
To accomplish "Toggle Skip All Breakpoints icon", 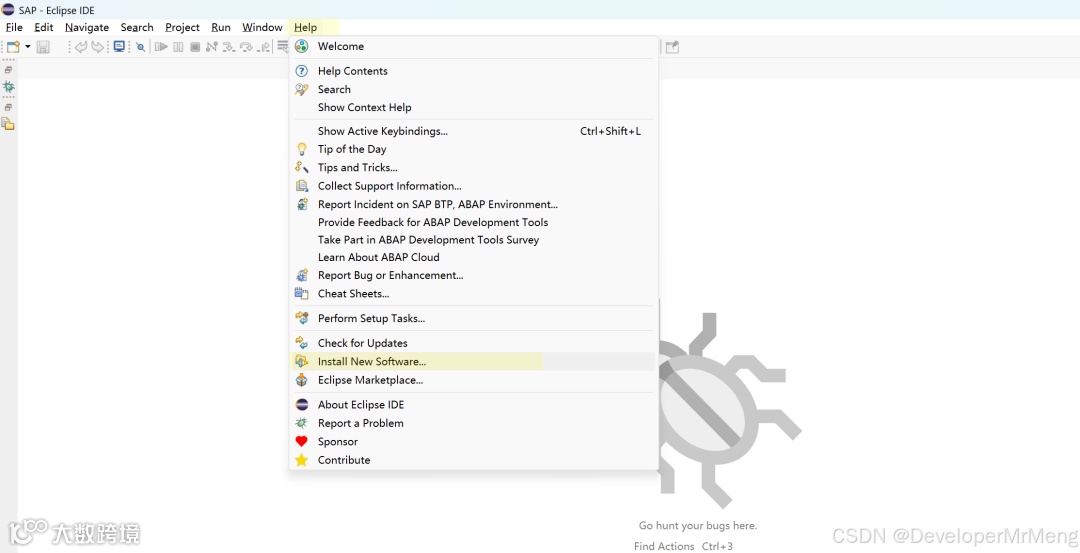I will (141, 47).
